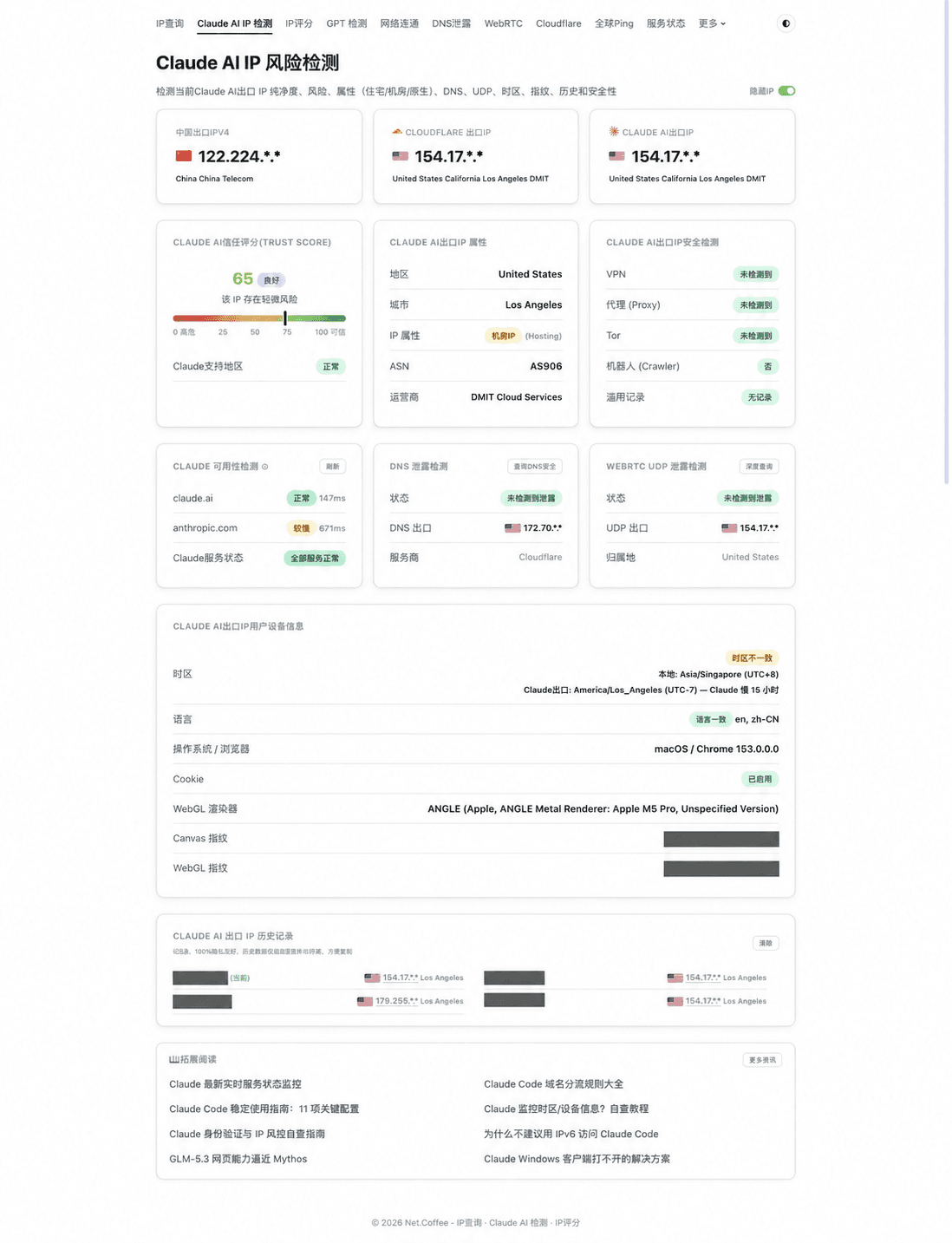This screenshot has width=952, height=1243.
Task: Click the trust score gradient bar
Action: coord(259,318)
